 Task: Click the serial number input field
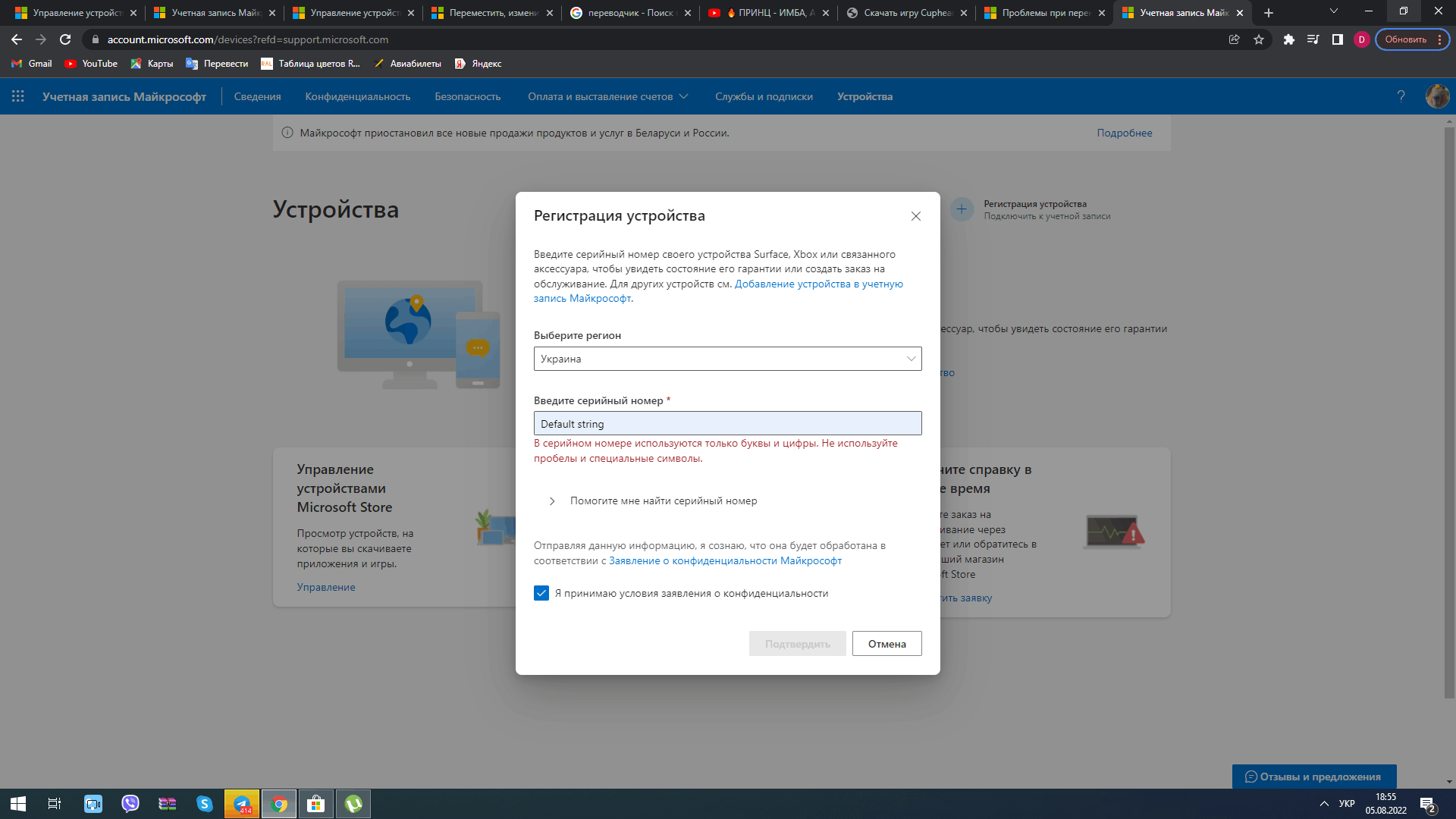pyautogui.click(x=727, y=423)
